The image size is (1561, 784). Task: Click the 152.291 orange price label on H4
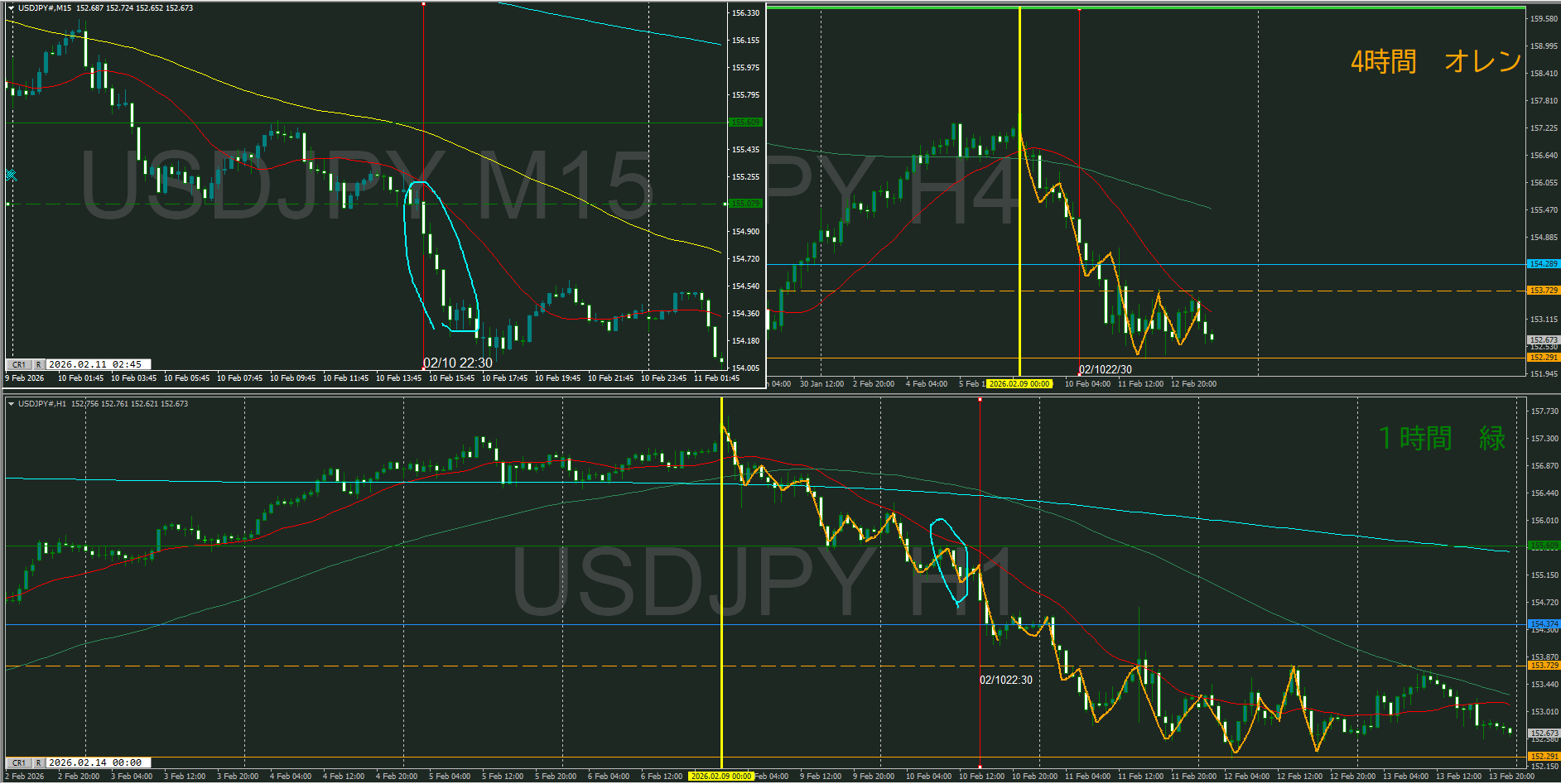tap(1543, 358)
